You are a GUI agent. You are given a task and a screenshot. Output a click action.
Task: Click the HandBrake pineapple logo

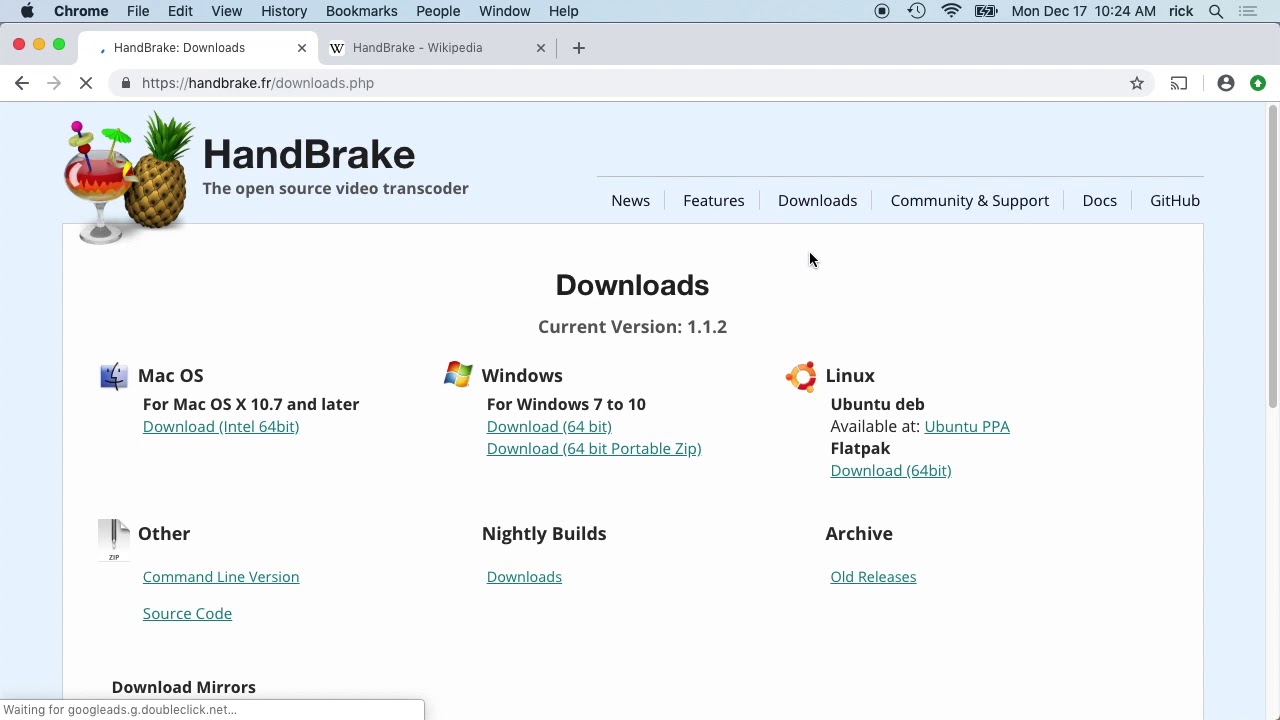coord(129,177)
